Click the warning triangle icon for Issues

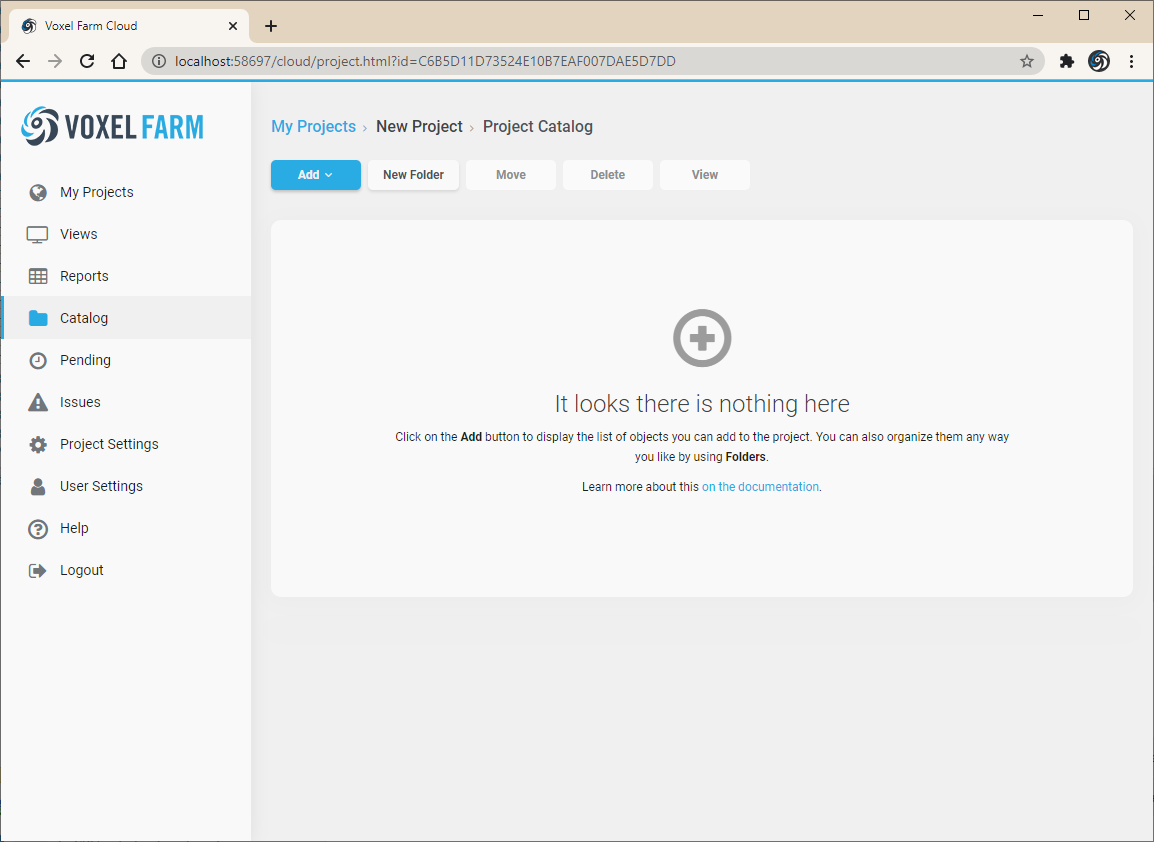tap(38, 402)
